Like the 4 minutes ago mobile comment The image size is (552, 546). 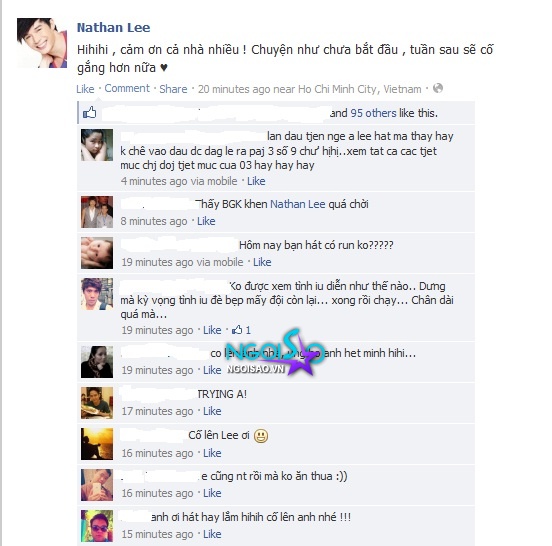click(x=256, y=181)
